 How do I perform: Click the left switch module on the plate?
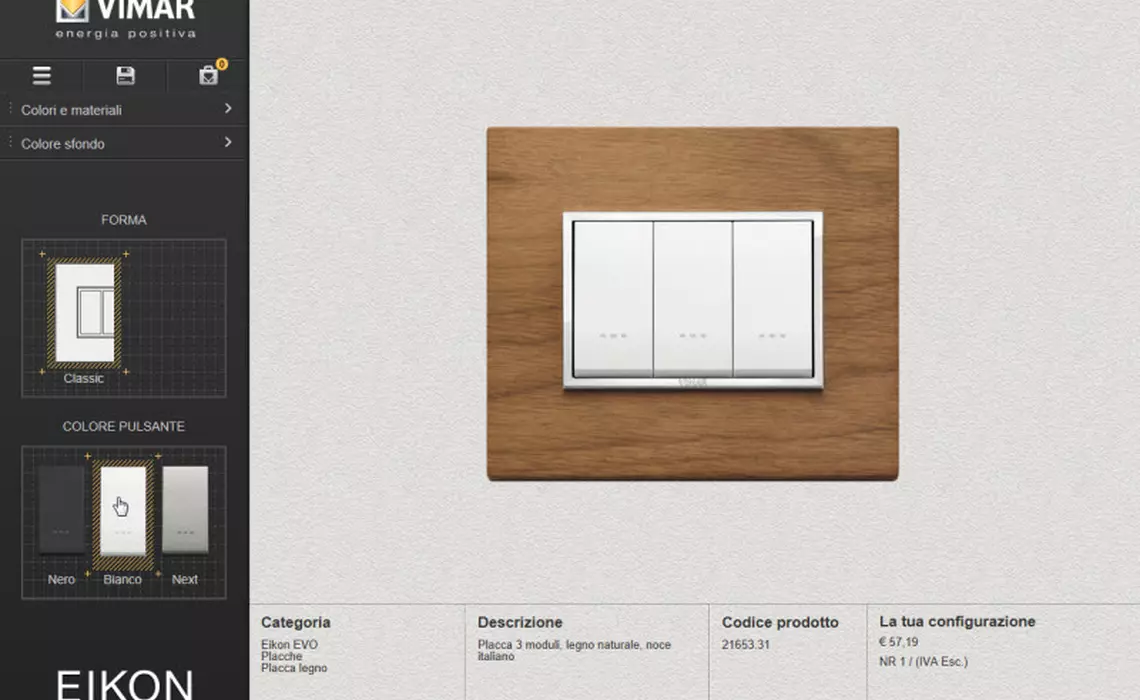pos(613,299)
